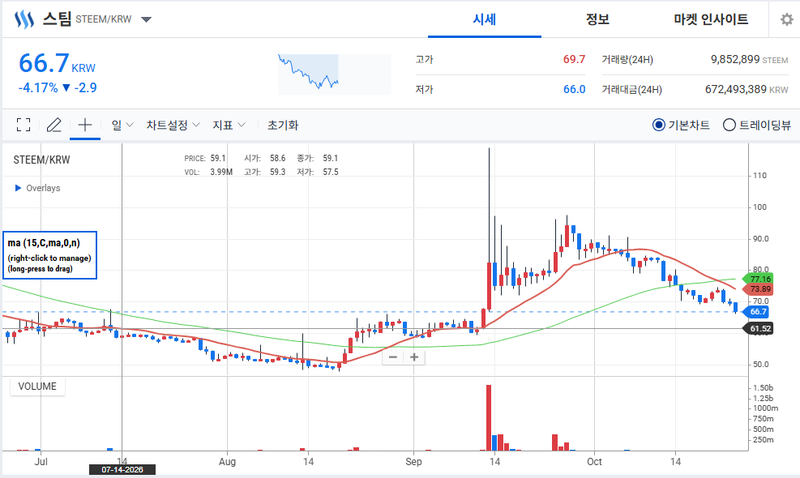Zoom in chart with plus button

pyautogui.click(x=414, y=357)
